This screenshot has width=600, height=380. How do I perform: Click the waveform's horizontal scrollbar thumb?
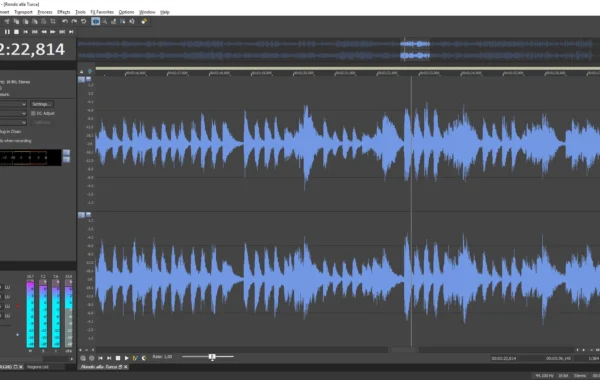click(404, 350)
